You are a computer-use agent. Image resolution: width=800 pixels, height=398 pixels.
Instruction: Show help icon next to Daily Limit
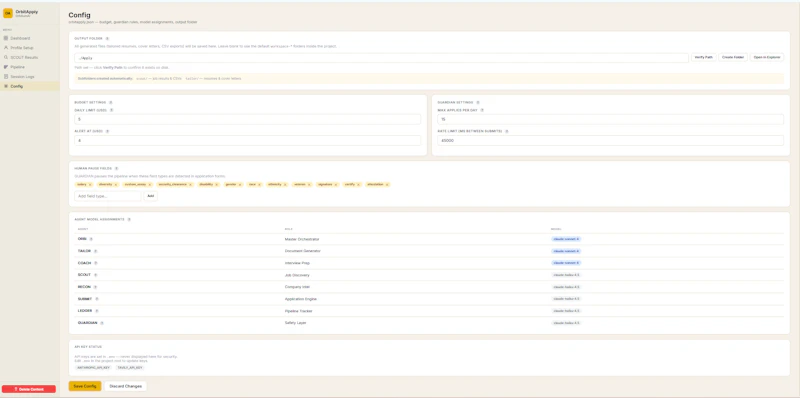pyautogui.click(x=111, y=110)
